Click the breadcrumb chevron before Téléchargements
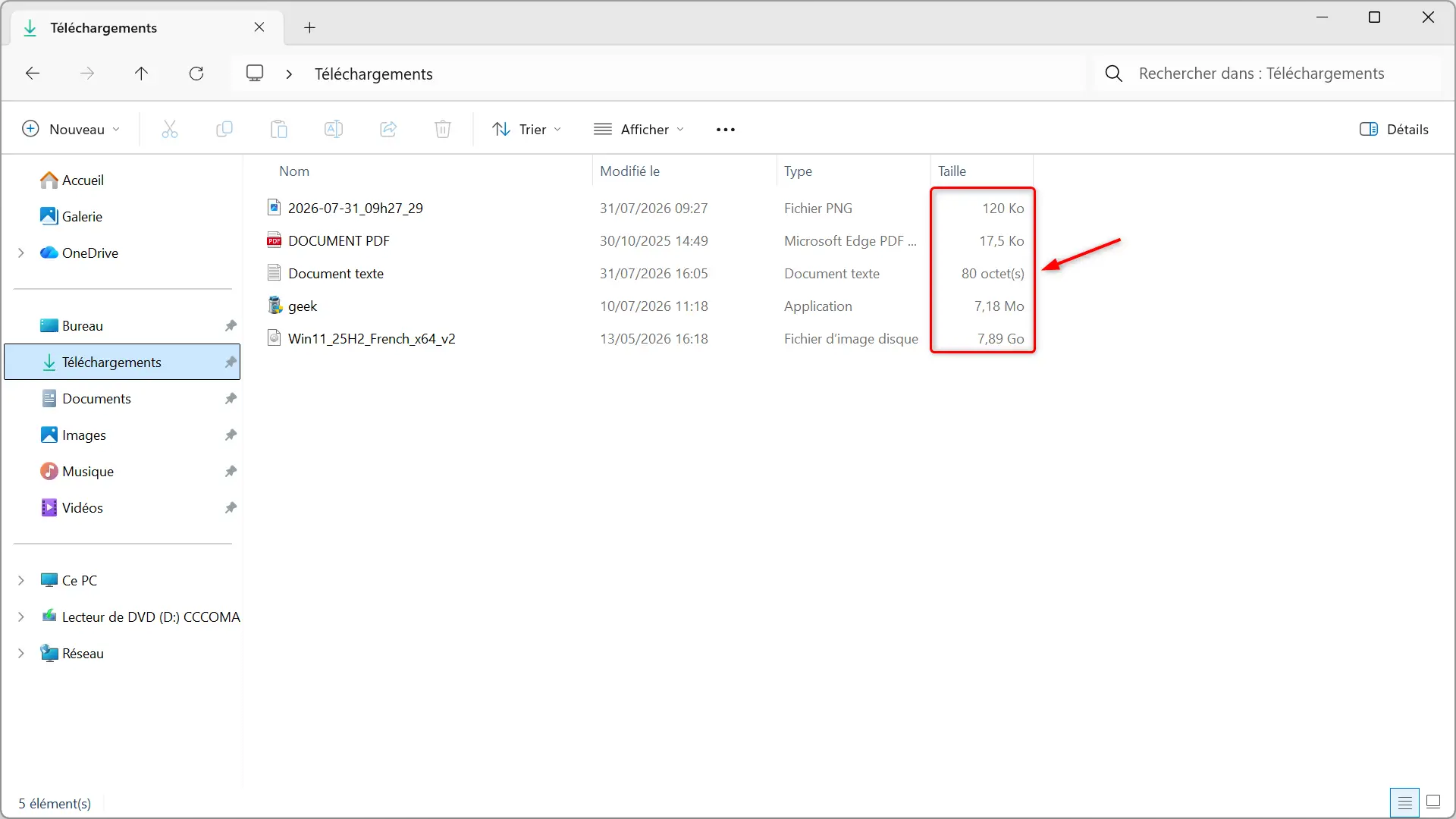The width and height of the screenshot is (1456, 819). 289,74
